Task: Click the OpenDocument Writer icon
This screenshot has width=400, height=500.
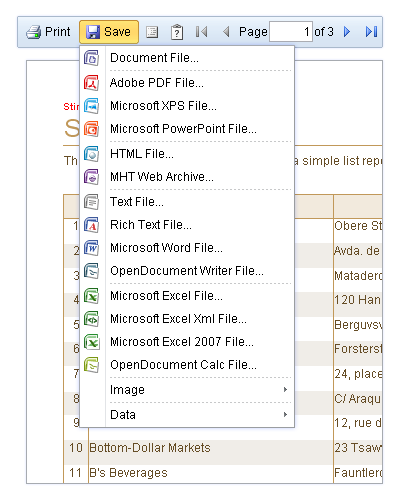Action: [x=91, y=271]
